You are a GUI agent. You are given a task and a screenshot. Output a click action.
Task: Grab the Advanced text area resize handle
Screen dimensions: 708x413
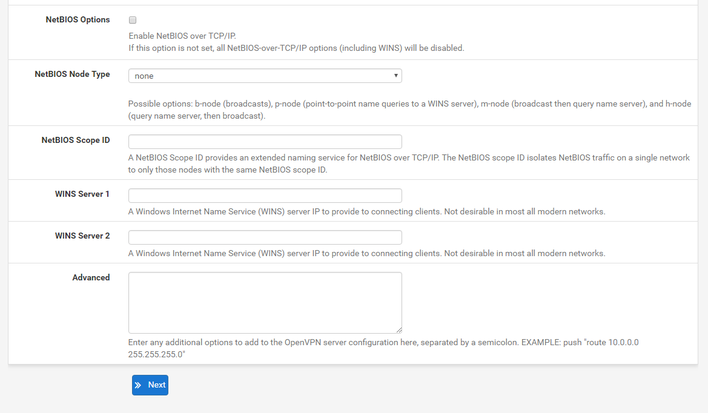[399, 330]
